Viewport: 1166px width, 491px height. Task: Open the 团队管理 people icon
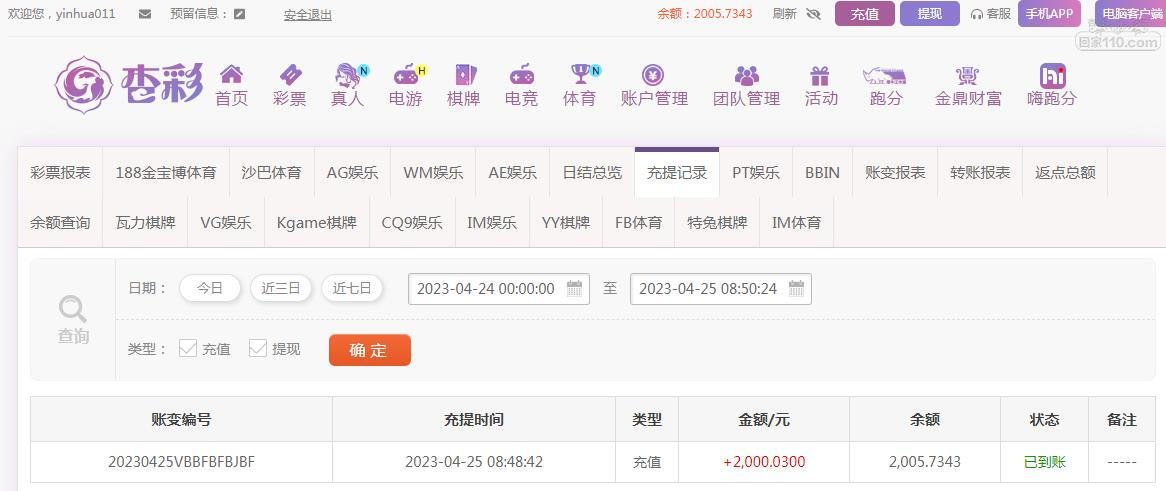(747, 75)
